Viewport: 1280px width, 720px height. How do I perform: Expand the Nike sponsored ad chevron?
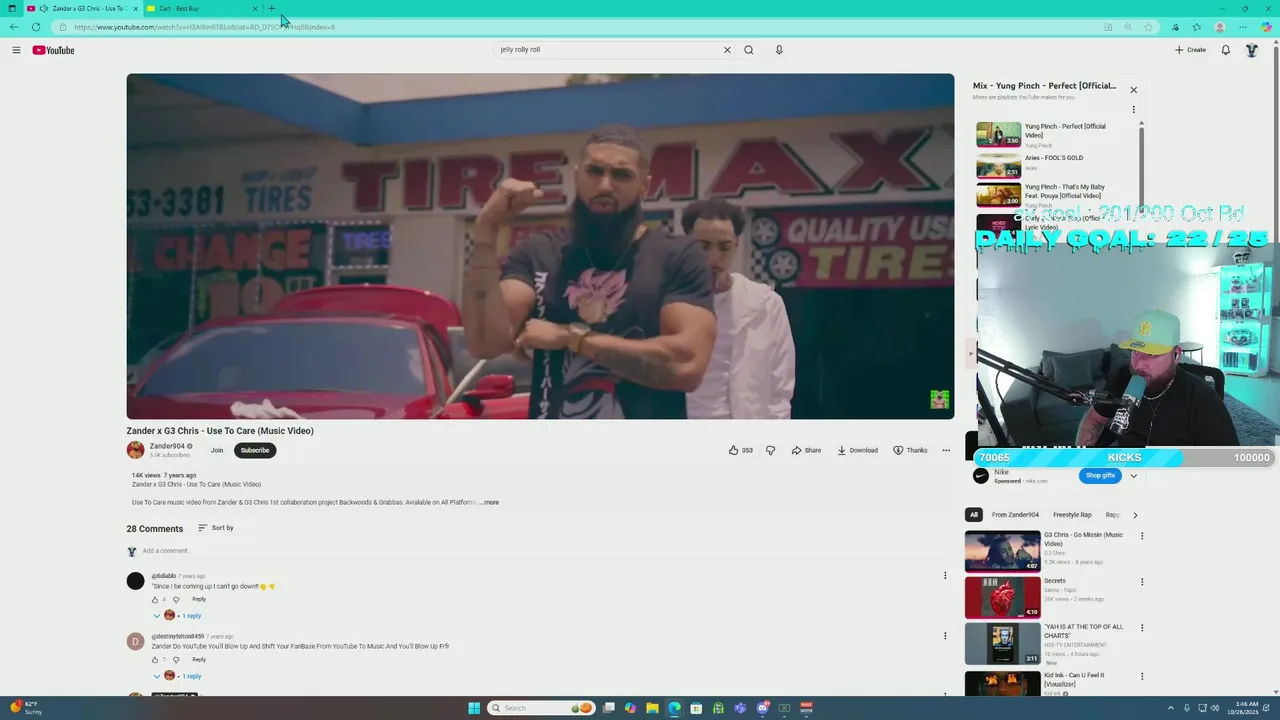pyautogui.click(x=1133, y=476)
